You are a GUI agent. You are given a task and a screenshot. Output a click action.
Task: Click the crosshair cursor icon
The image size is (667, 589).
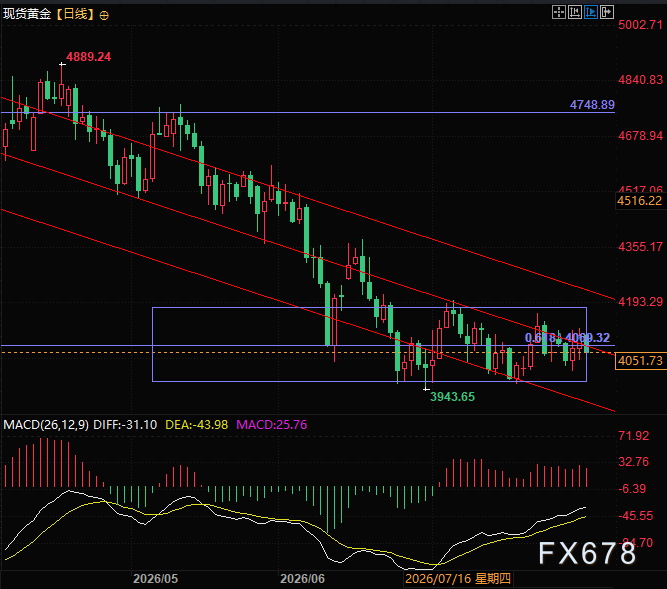pyautogui.click(x=559, y=12)
